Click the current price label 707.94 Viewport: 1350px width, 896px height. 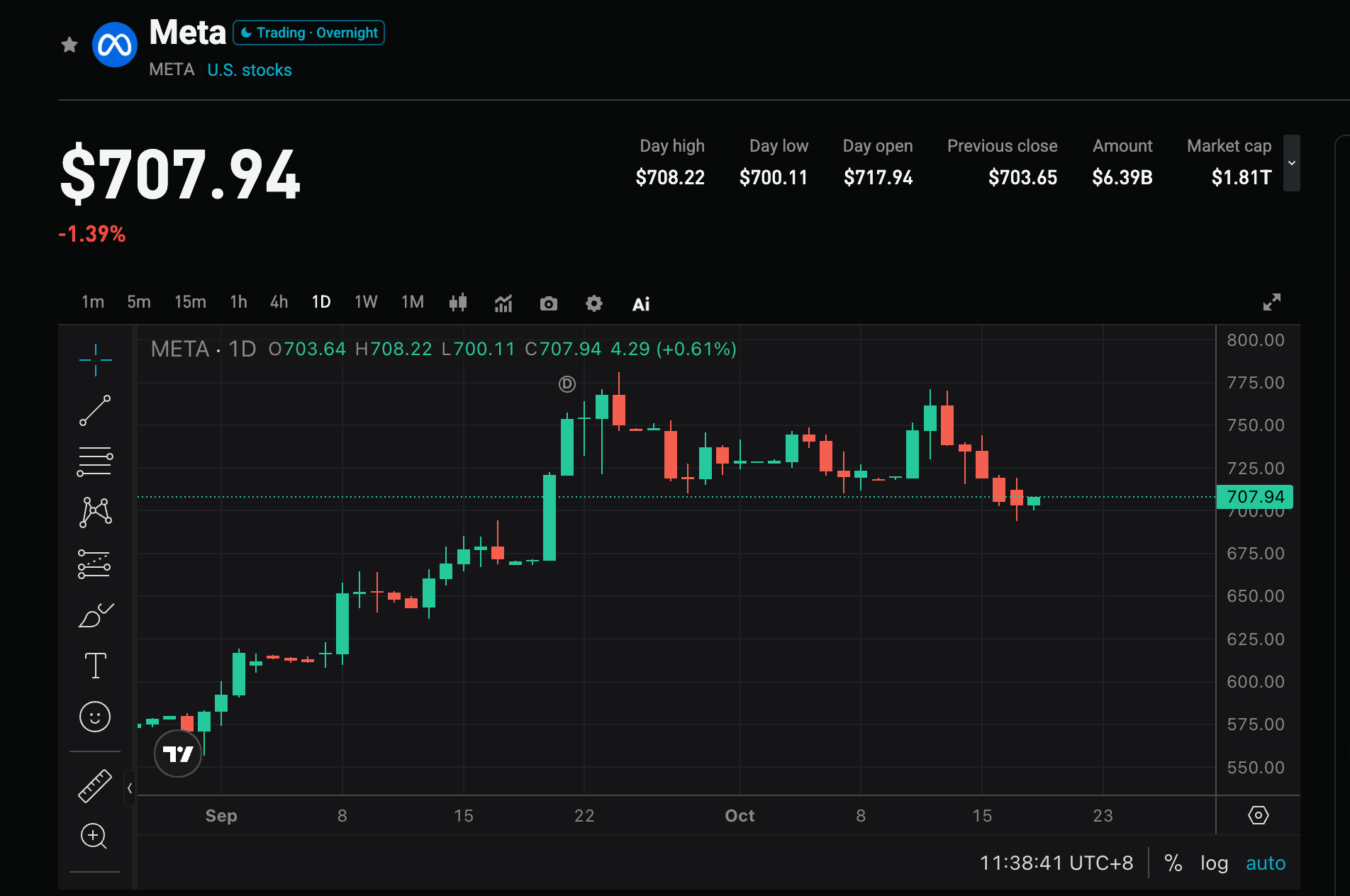1255,496
